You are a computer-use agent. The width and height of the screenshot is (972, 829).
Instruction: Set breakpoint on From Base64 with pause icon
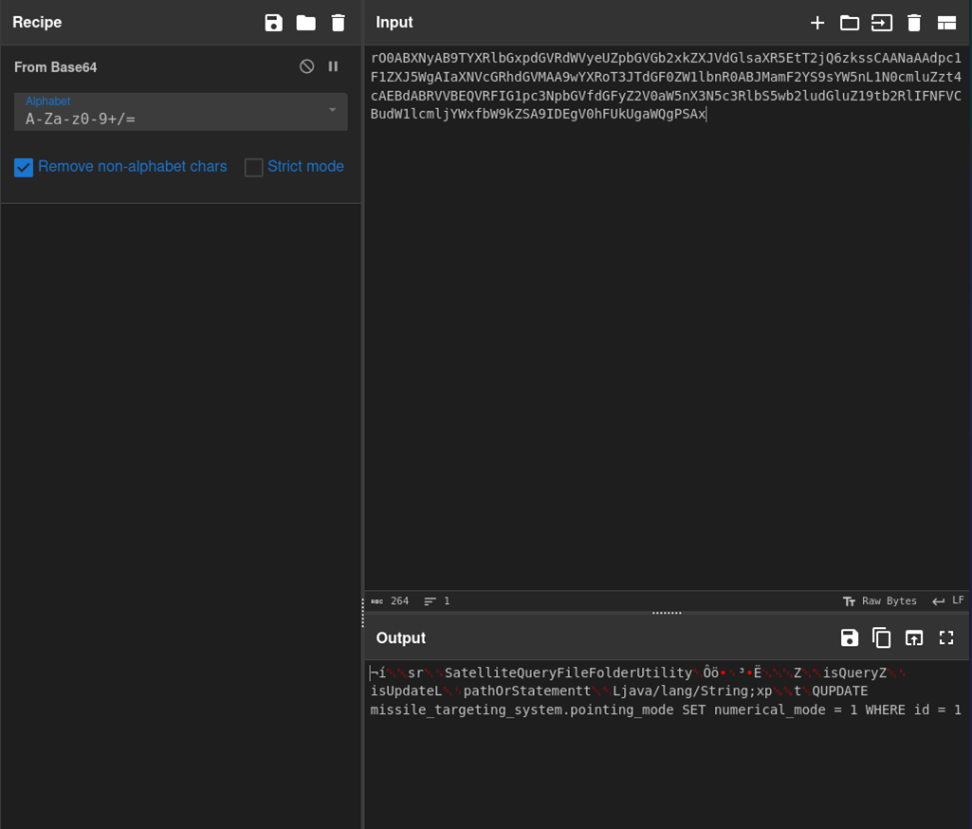tap(334, 67)
